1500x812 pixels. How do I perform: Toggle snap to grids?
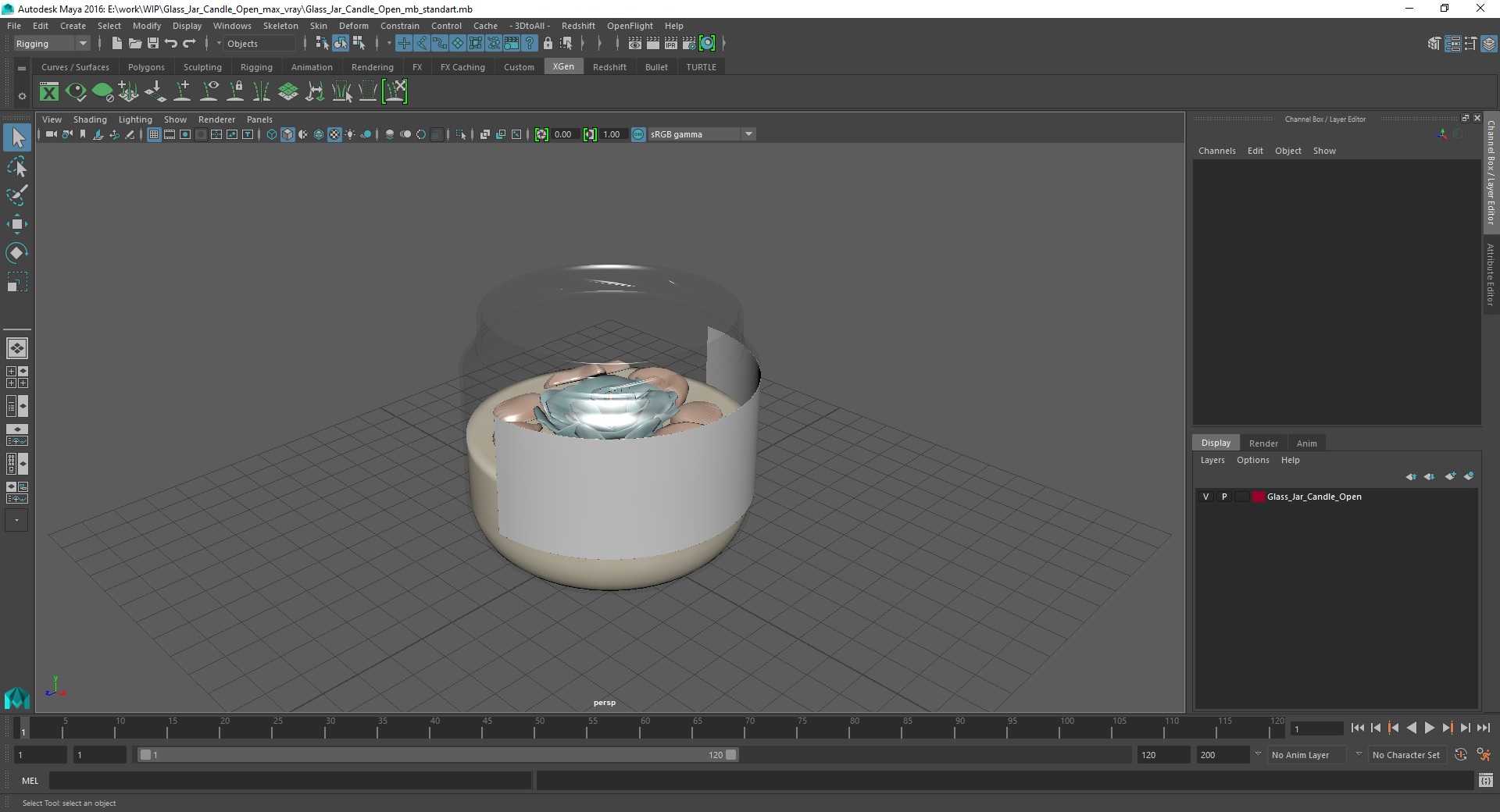(x=403, y=44)
